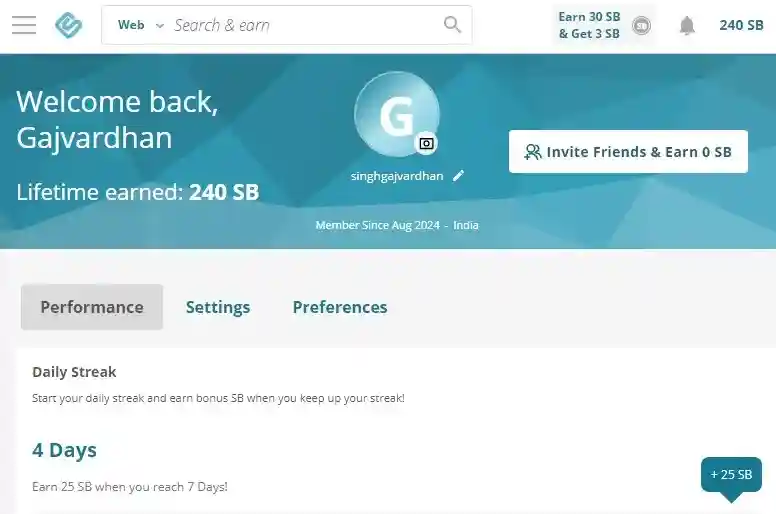Click the SB coin goal icon
Screen dimensions: 776x514
(641, 25)
